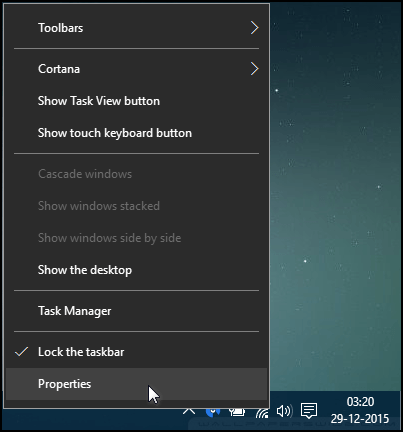Open the volume speaker tray icon
Screen dimensions: 403x432
point(284,411)
